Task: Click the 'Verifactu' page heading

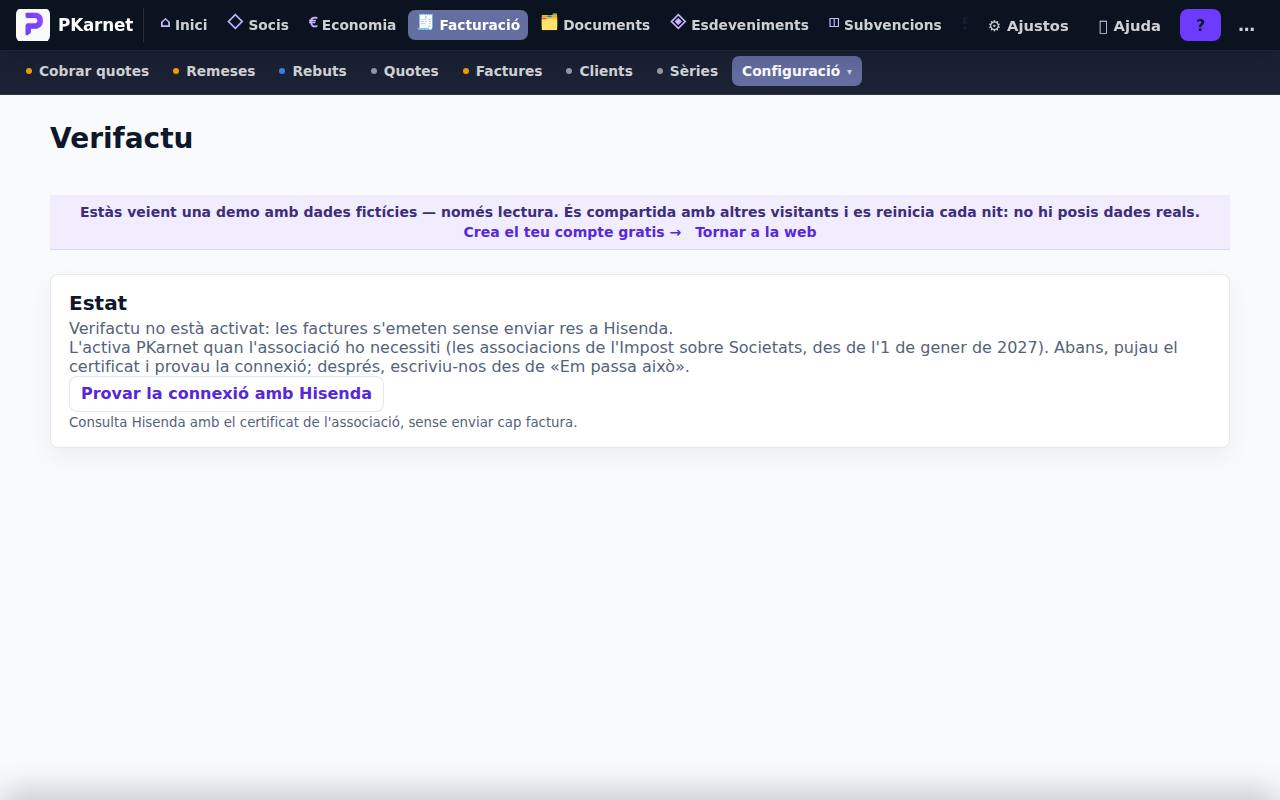Action: point(121,138)
